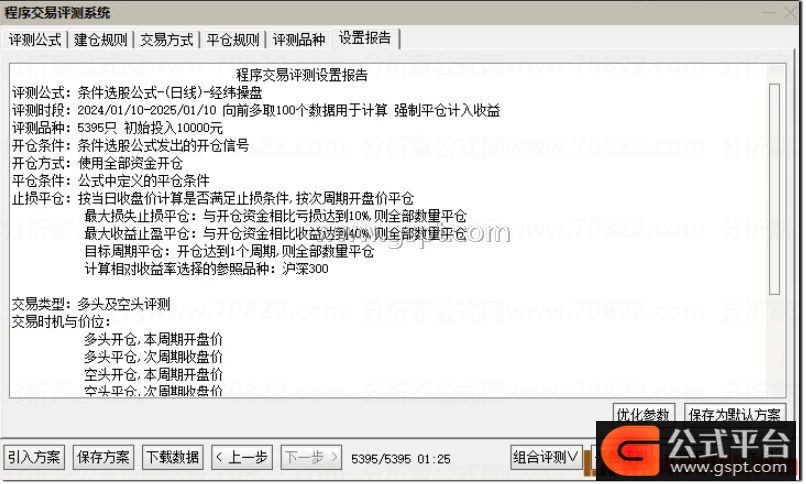Click the 下载数据 button

point(173,457)
